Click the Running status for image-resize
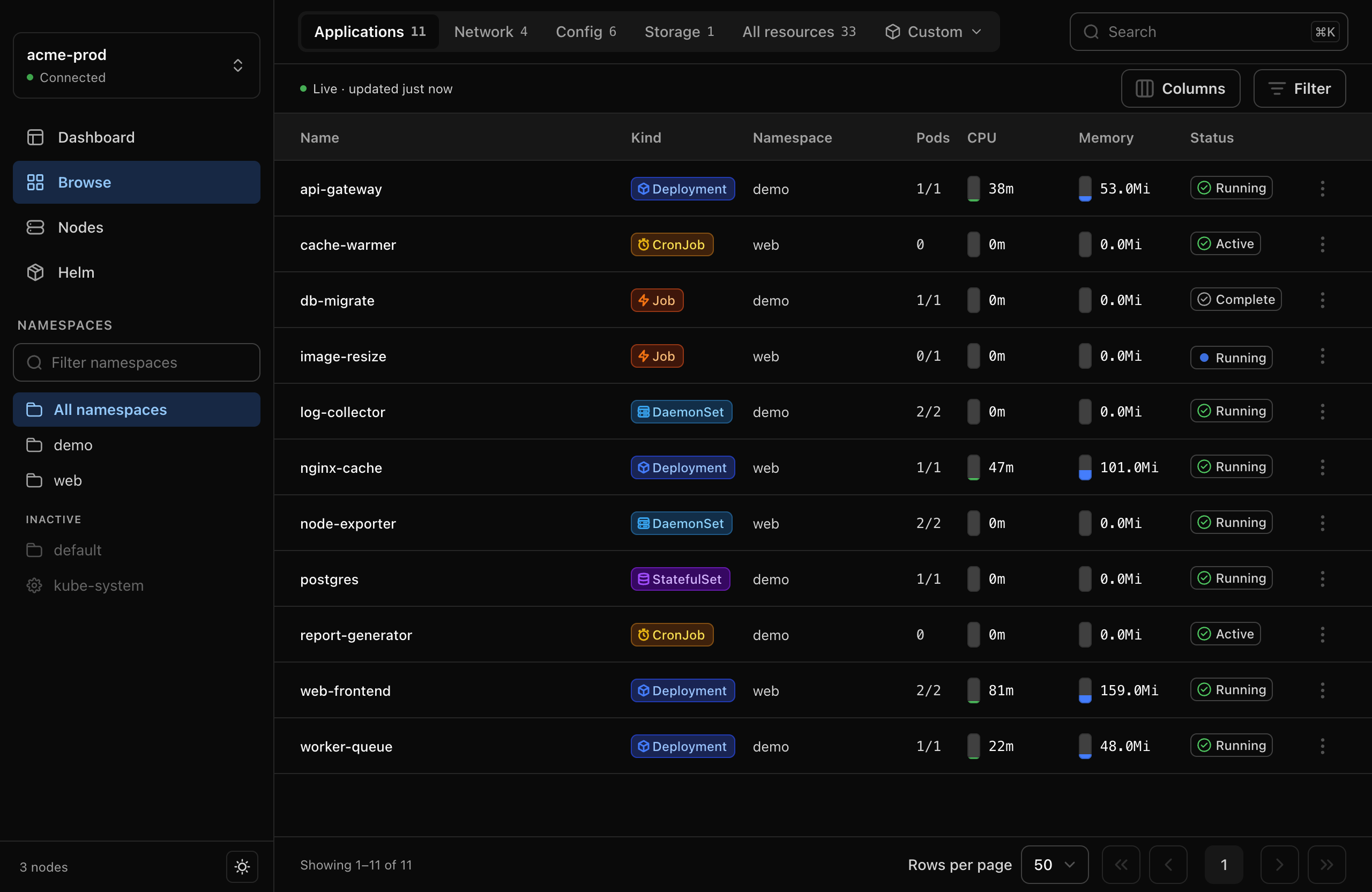The height and width of the screenshot is (892, 1372). tap(1231, 358)
